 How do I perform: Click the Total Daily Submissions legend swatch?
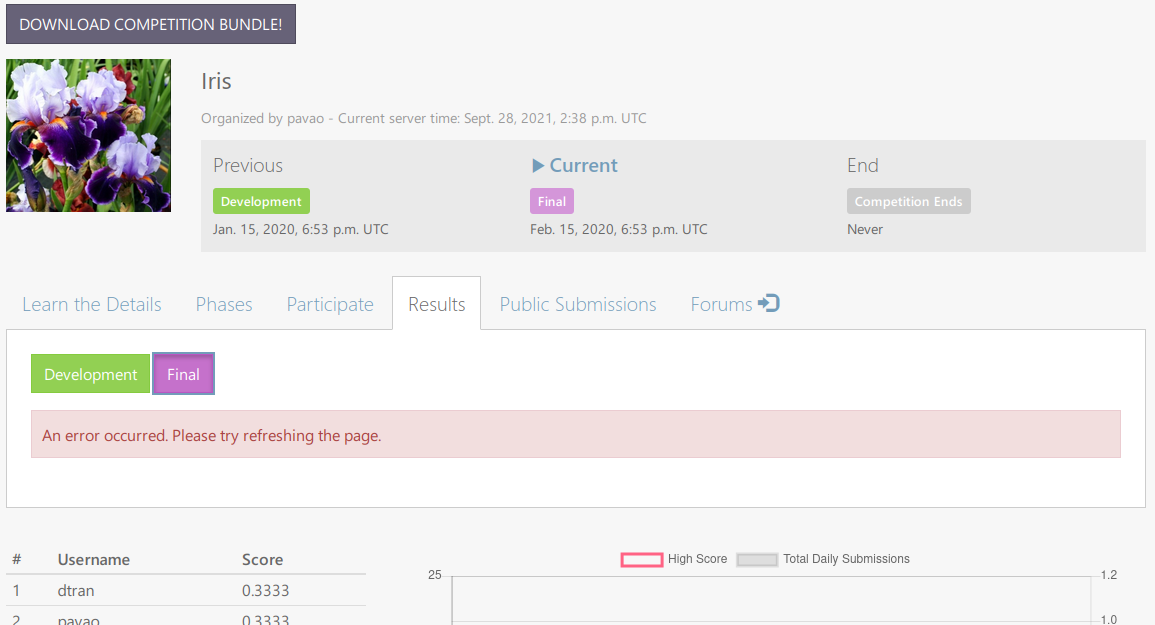tap(757, 560)
